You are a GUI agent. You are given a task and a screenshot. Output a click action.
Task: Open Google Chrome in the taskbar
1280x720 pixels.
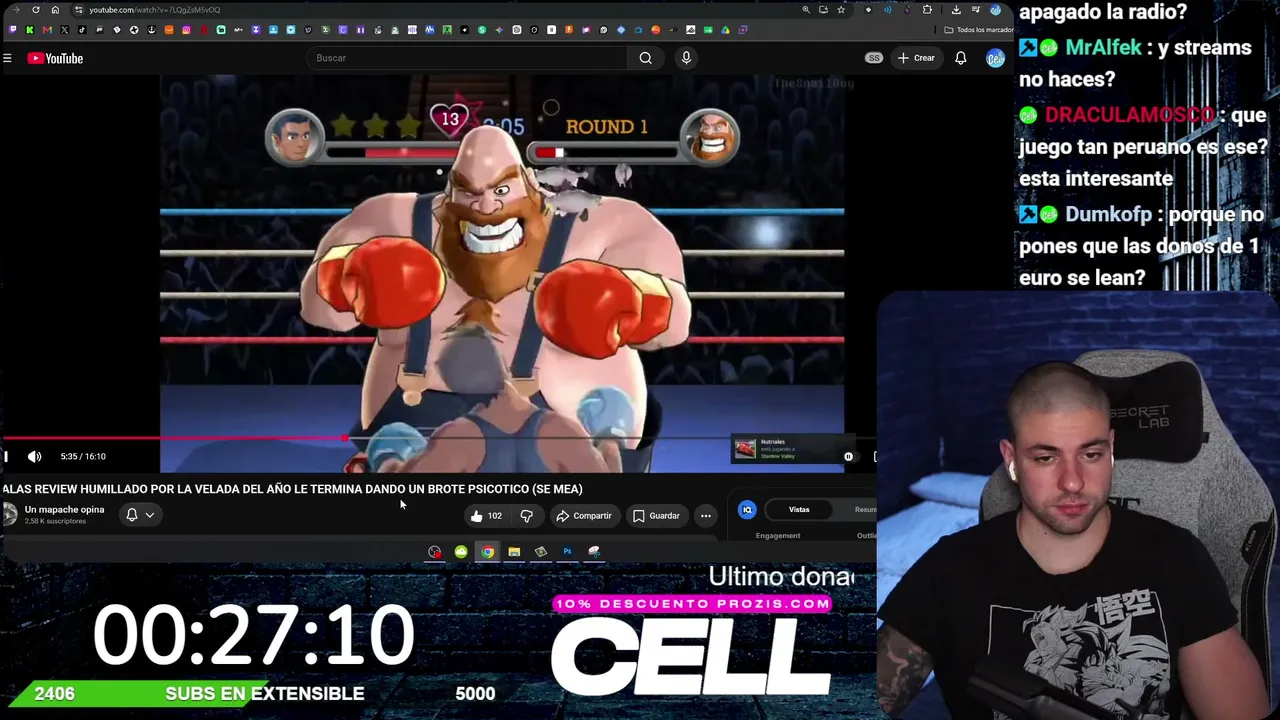pos(487,552)
